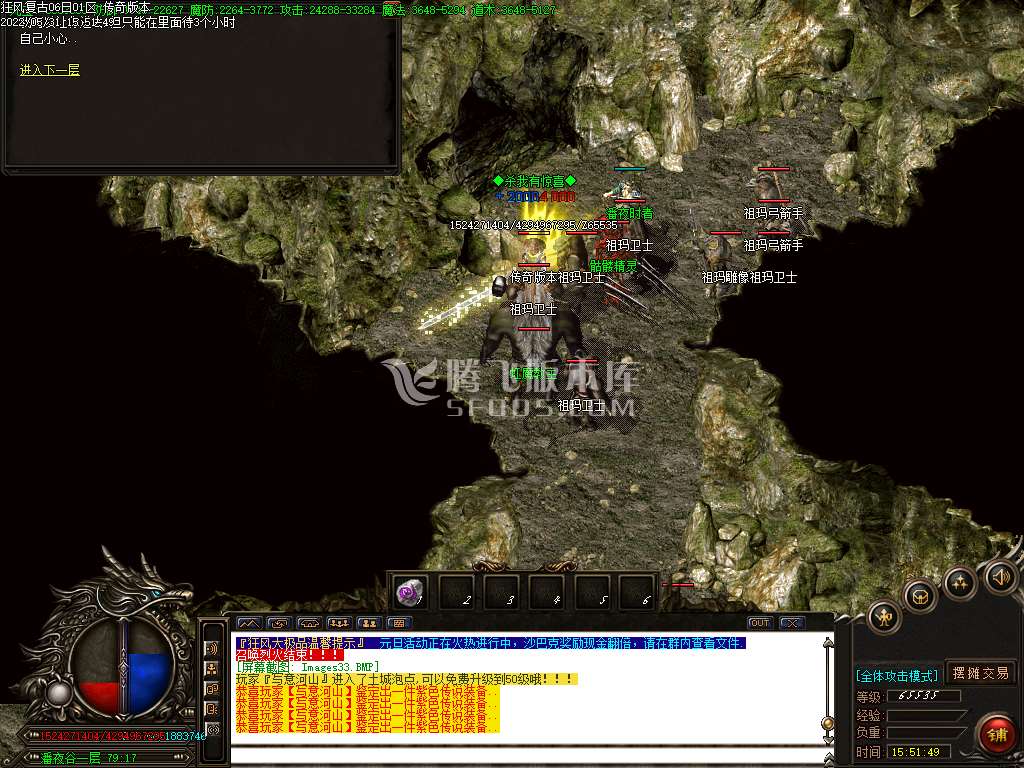1024x768 pixels.
Task: Open the red 铺 shop button
Action: coord(996,735)
